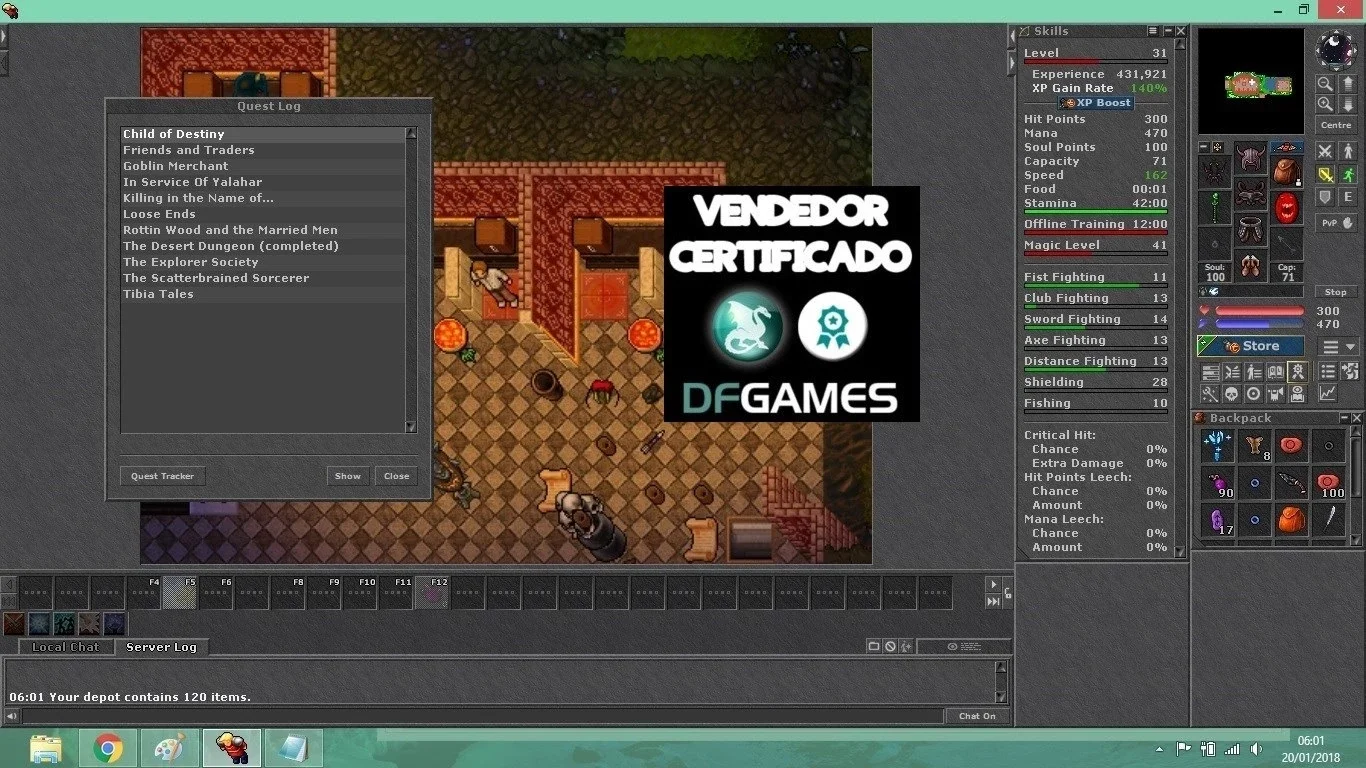This screenshot has height=768, width=1366.
Task: Select Goblin Merchant quest
Action: [x=262, y=166]
